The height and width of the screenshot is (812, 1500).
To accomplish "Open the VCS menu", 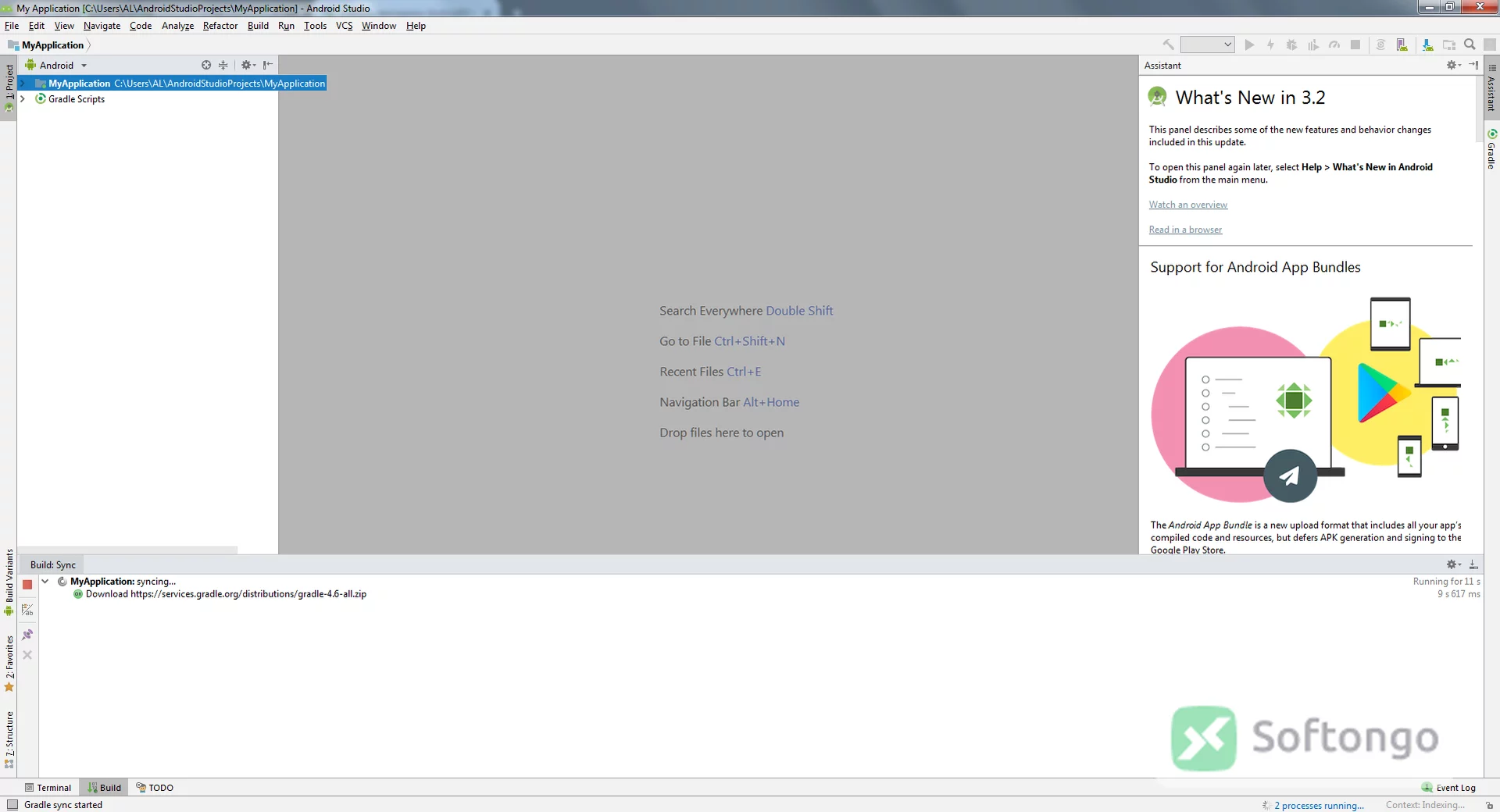I will coord(345,26).
